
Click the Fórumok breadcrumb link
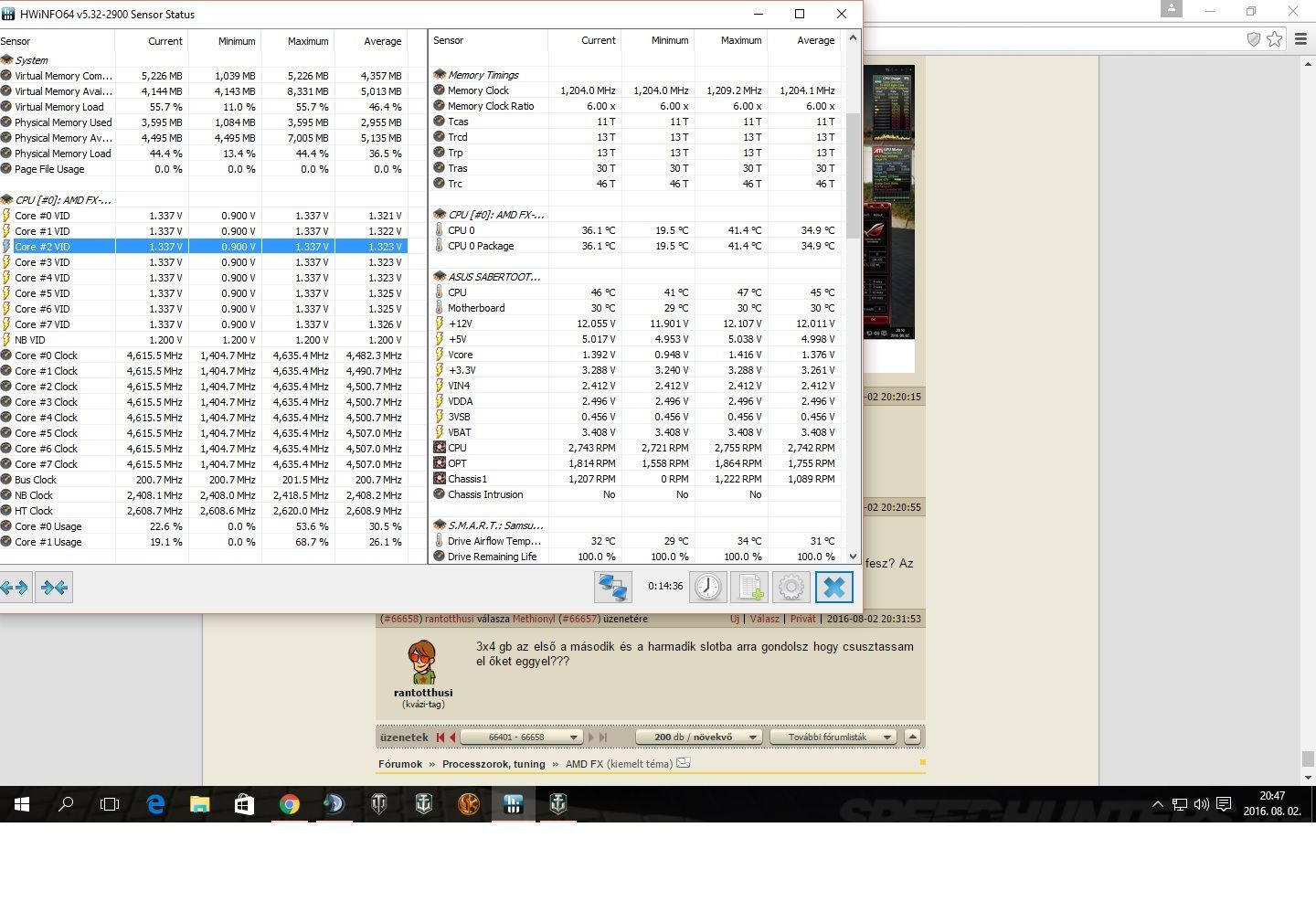[400, 764]
